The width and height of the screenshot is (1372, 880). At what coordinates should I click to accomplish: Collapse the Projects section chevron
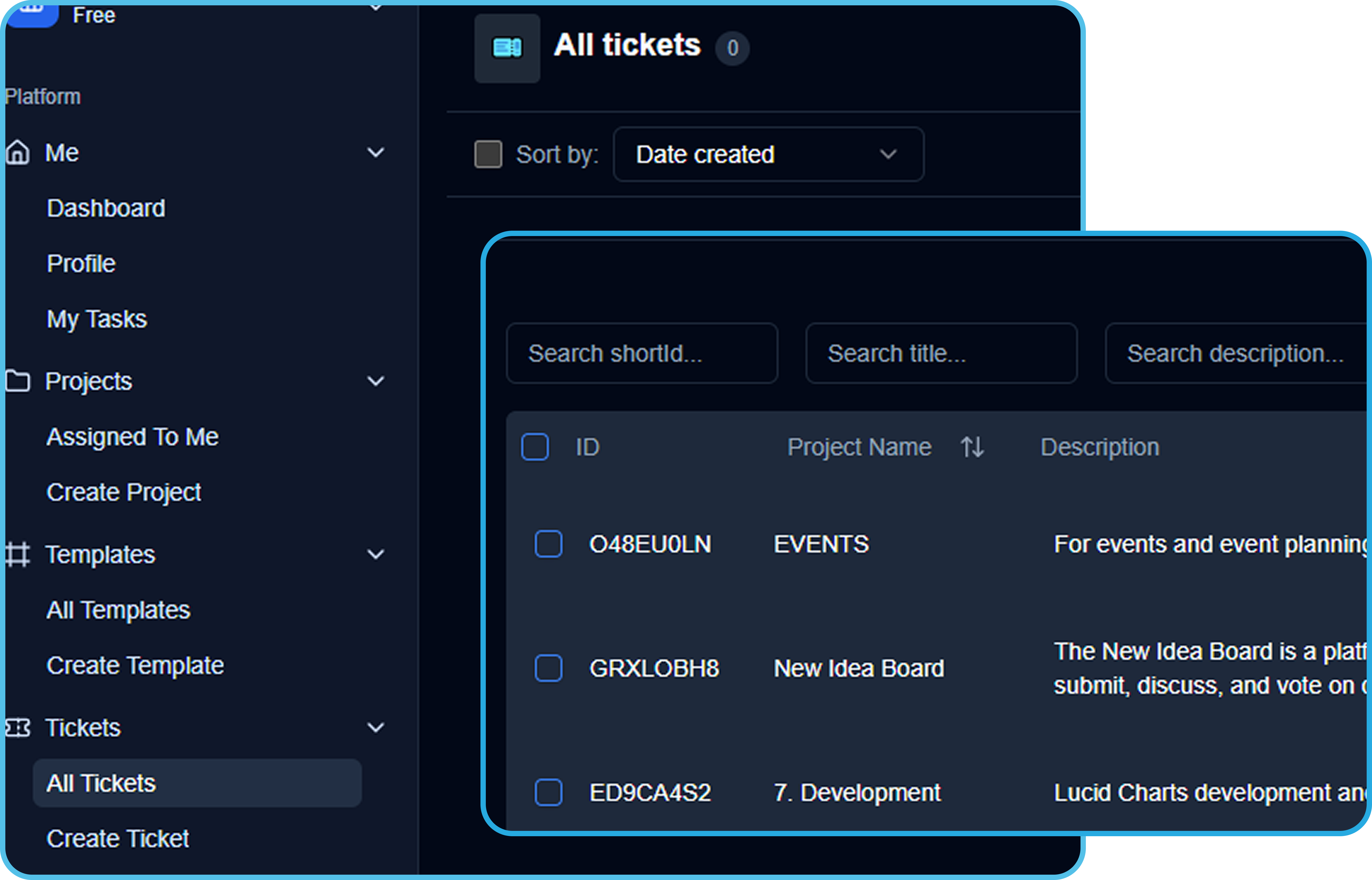point(376,381)
